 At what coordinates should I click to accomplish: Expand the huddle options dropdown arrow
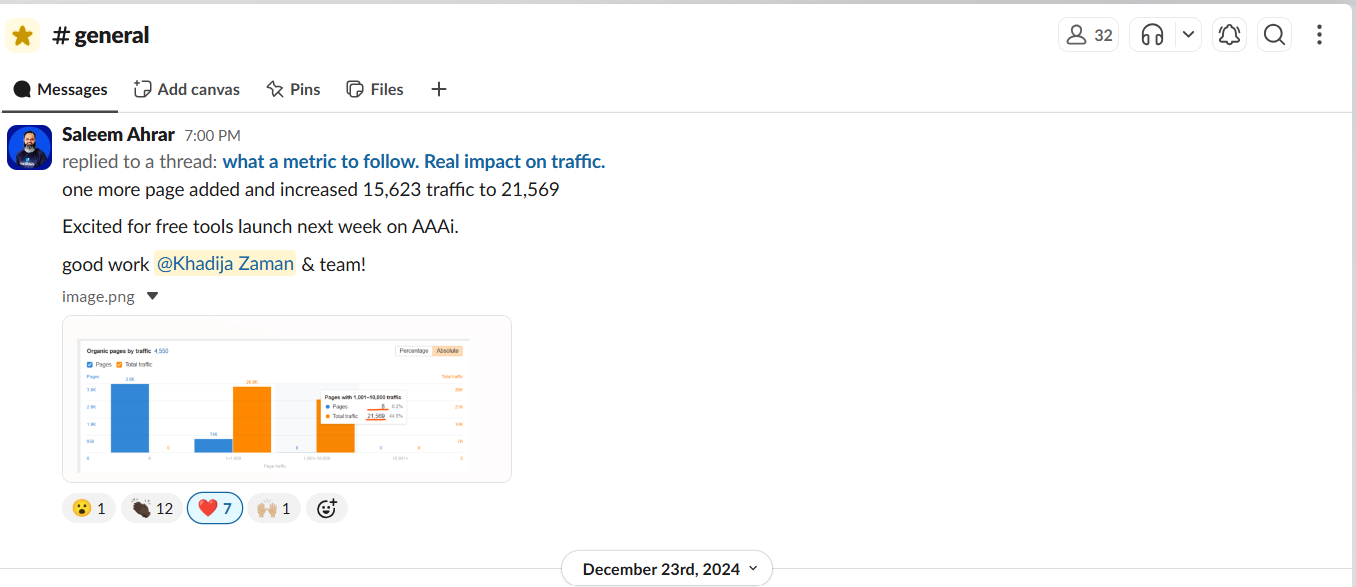pos(1188,35)
